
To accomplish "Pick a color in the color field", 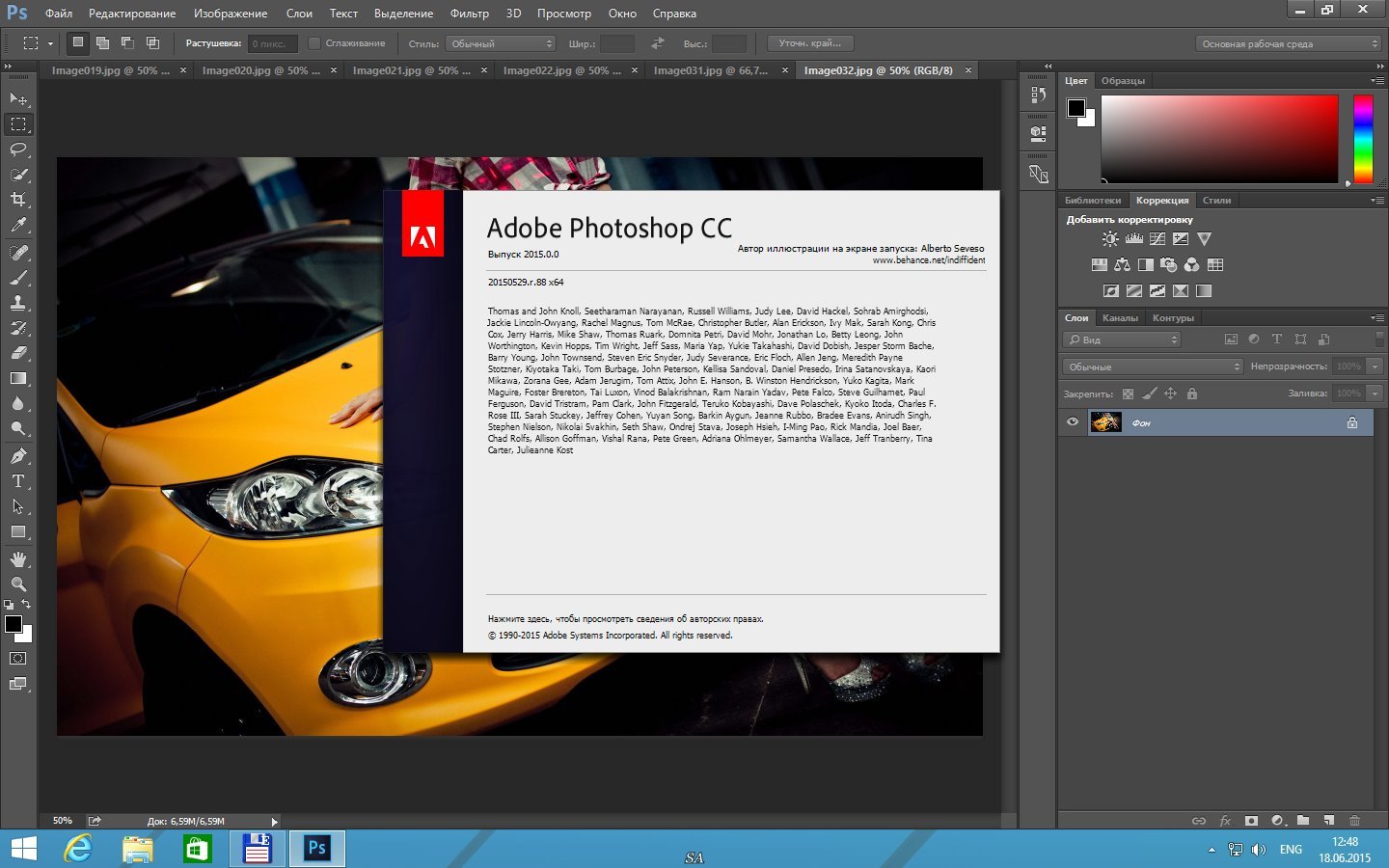I will pos(1219,139).
